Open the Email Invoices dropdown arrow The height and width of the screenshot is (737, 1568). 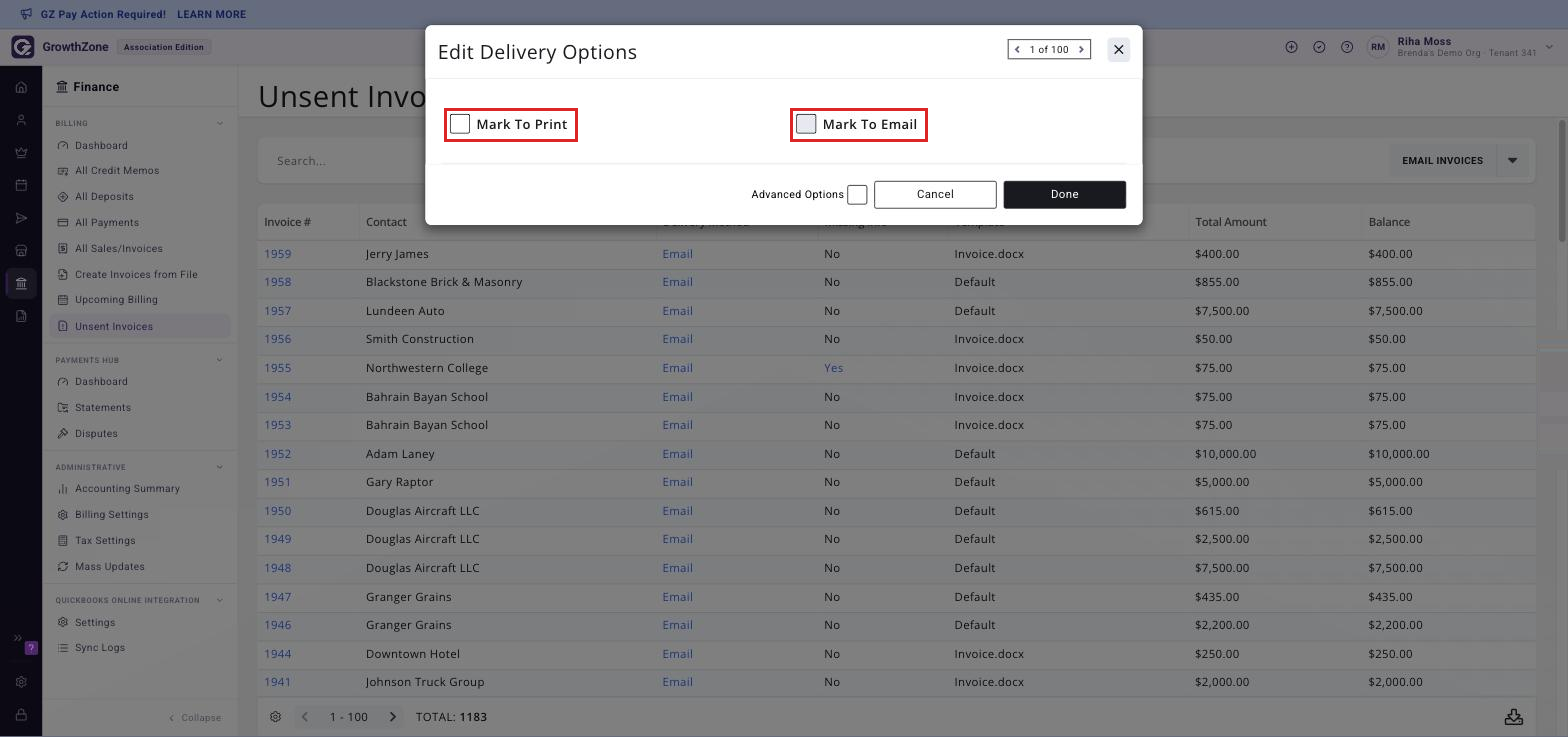pos(1512,160)
